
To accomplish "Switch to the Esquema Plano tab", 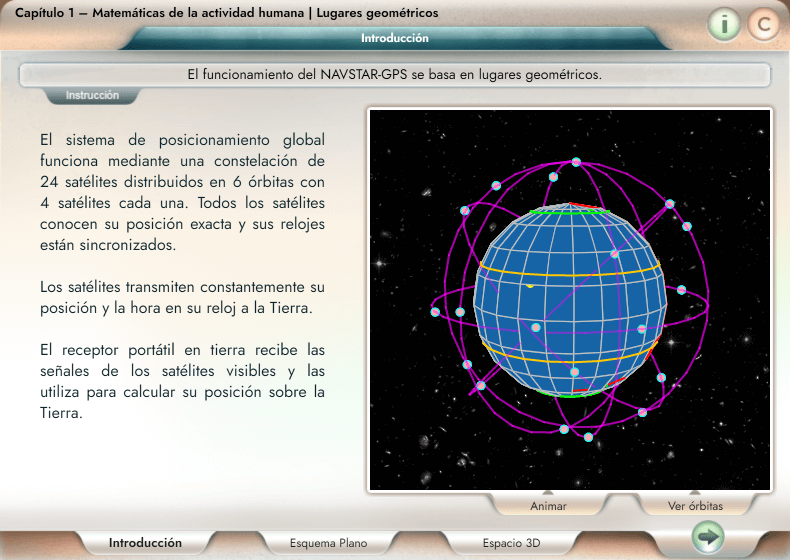I will [x=328, y=543].
